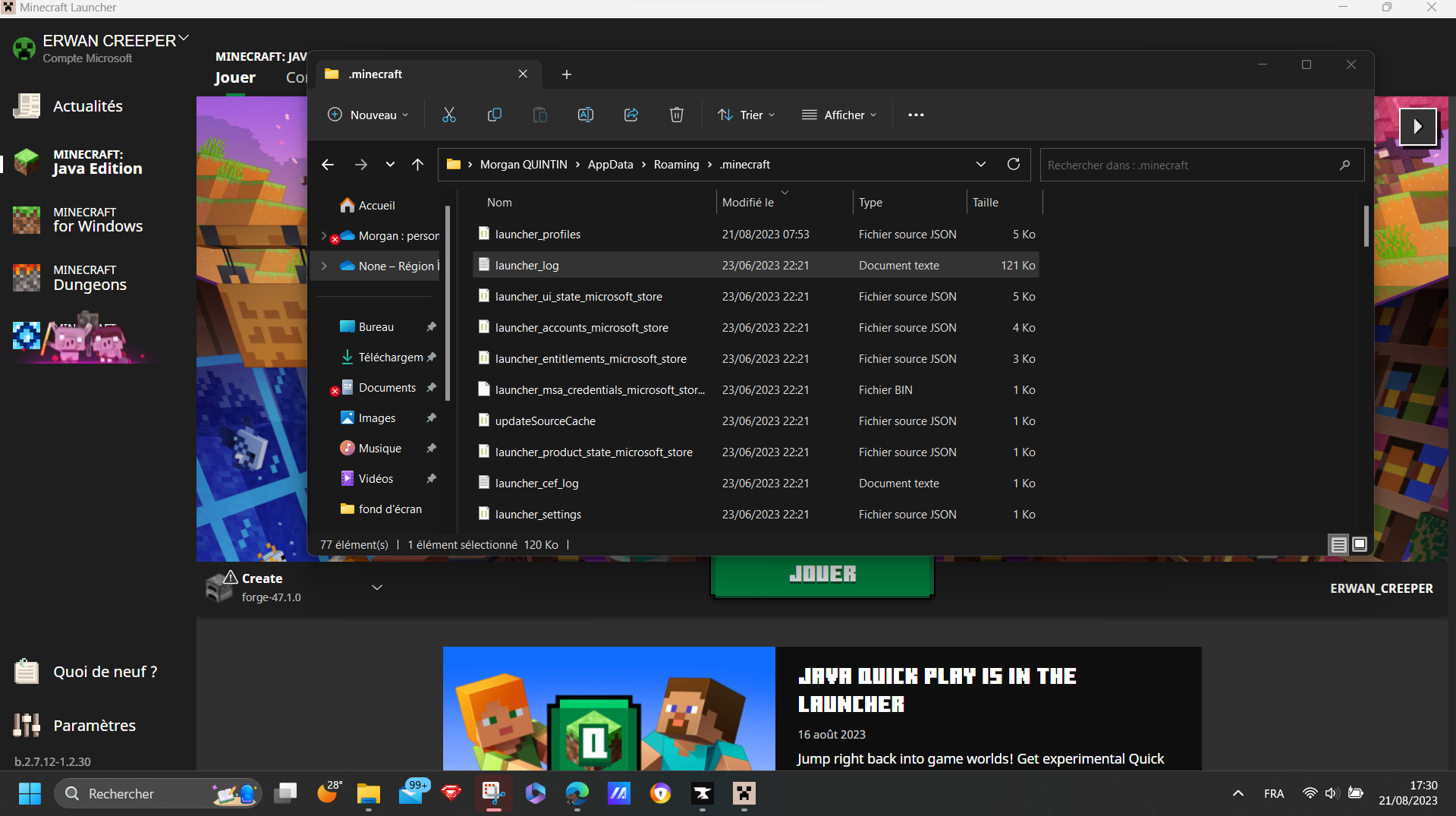Screen dimensions: 1456x816
Task: Select the launcher_settings file
Action: point(756,514)
